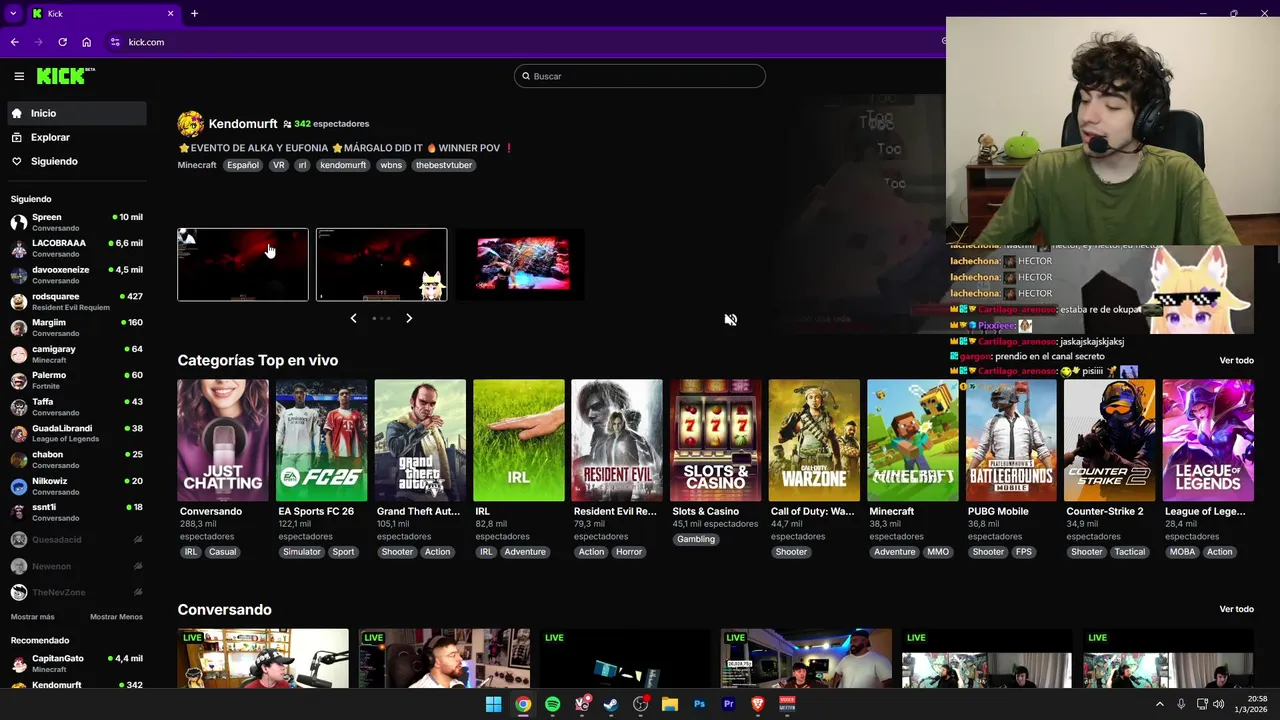Image resolution: width=1280 pixels, height=720 pixels.
Task: Show previous featured stream with left arrow
Action: point(353,318)
